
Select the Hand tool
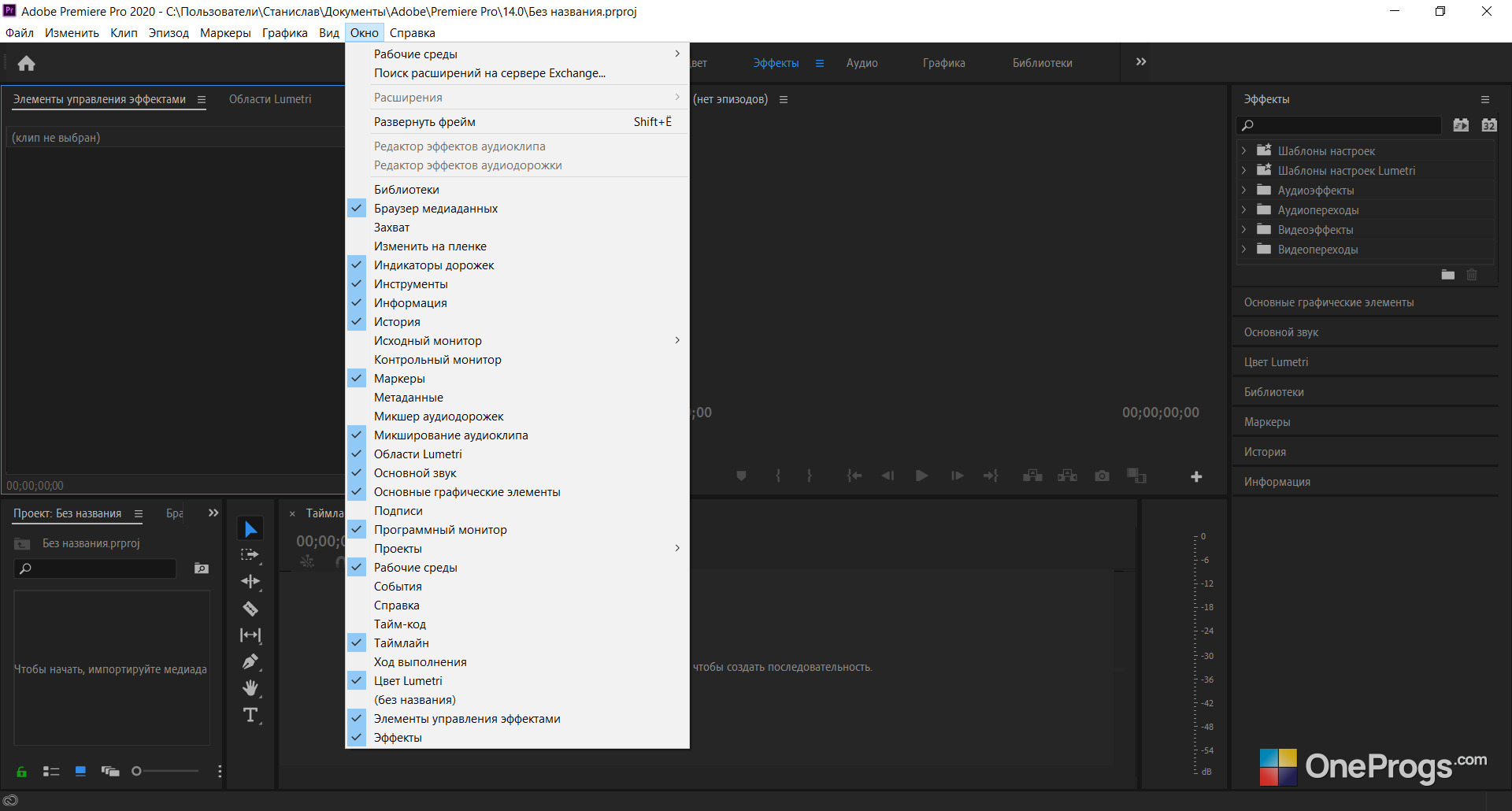coord(250,688)
